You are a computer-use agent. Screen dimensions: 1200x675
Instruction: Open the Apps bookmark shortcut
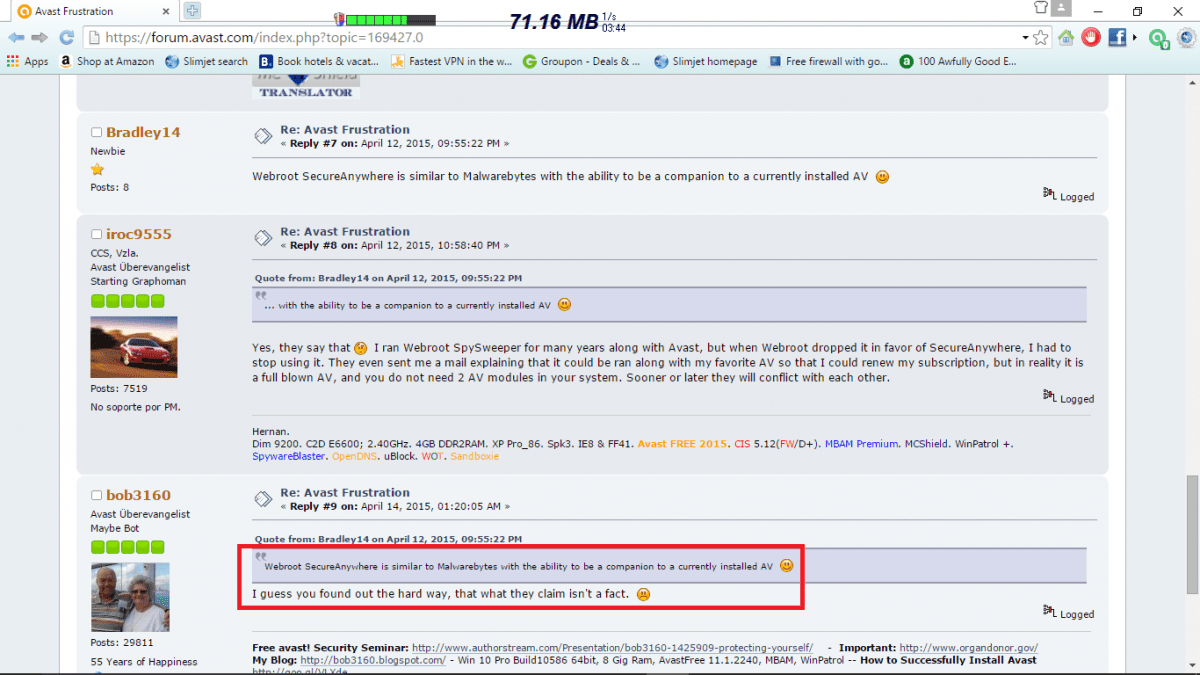coord(27,61)
